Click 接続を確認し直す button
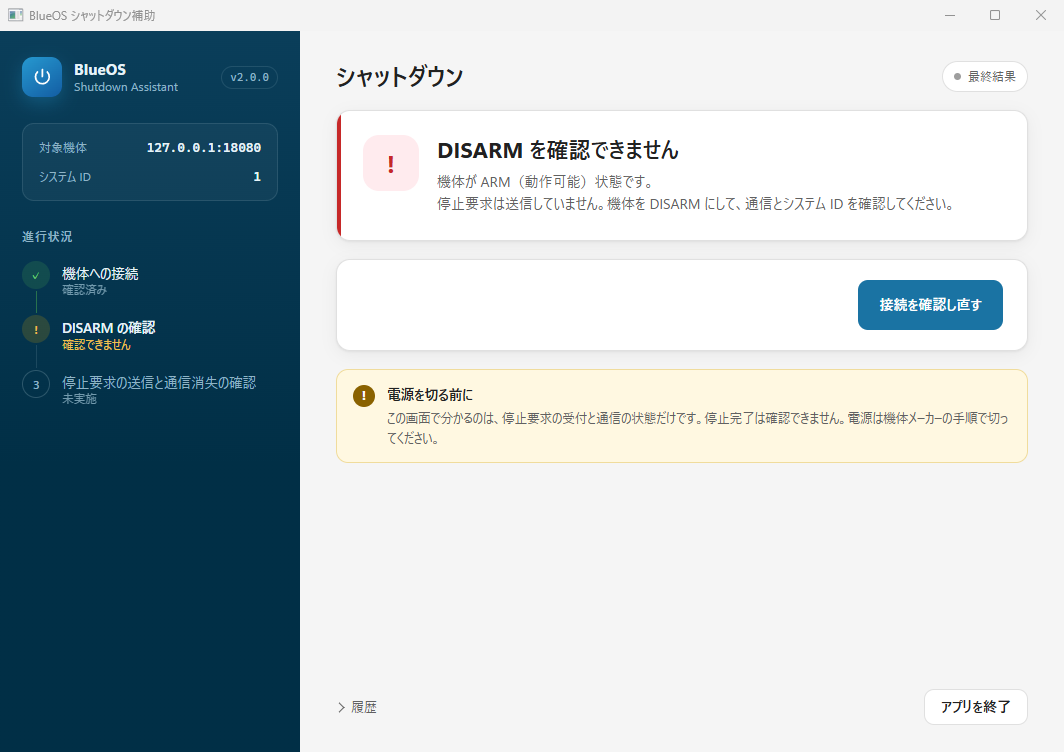This screenshot has height=752, width=1064. pos(930,305)
